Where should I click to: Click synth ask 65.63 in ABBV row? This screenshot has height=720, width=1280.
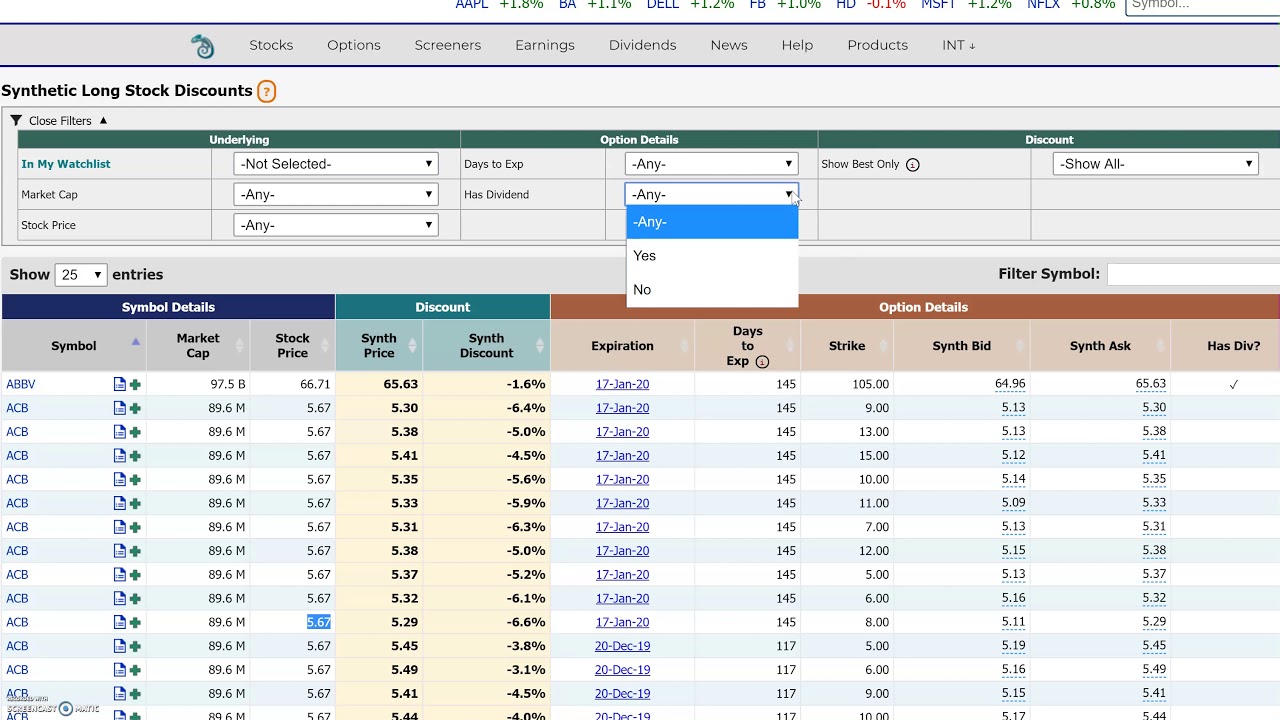click(1150, 384)
